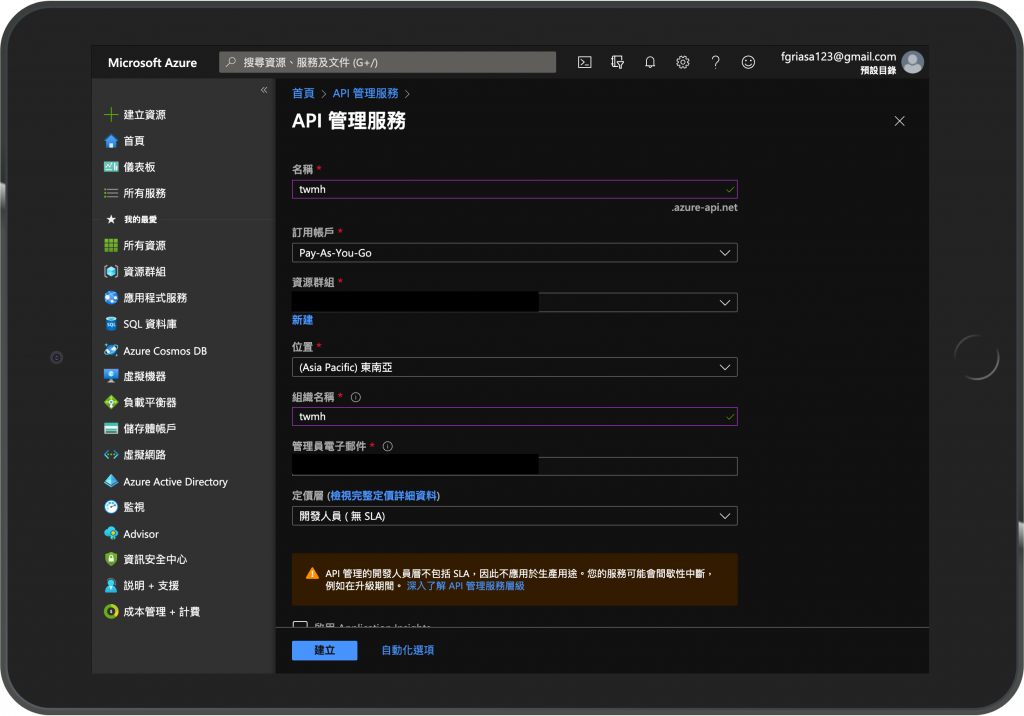Show info tooltip next to 組織名稱
Screen dimensions: 1024x716
(356, 397)
